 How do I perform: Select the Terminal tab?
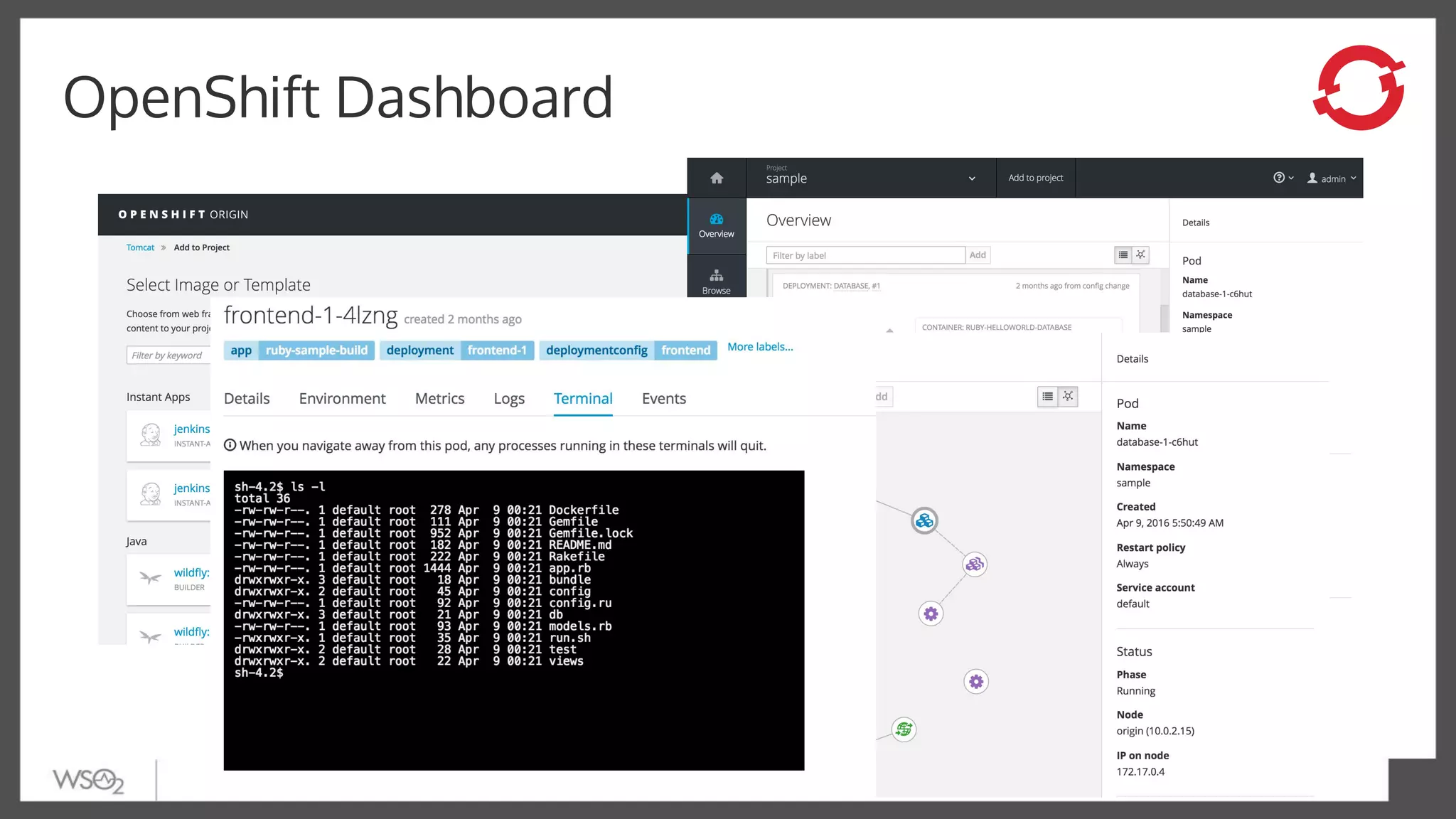coord(583,399)
